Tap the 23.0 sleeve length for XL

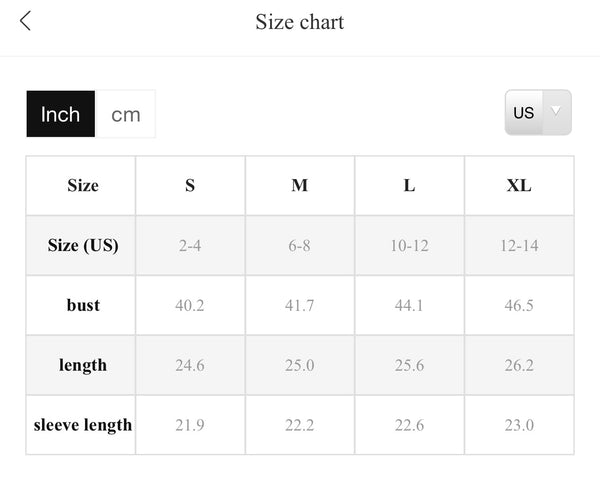point(519,425)
